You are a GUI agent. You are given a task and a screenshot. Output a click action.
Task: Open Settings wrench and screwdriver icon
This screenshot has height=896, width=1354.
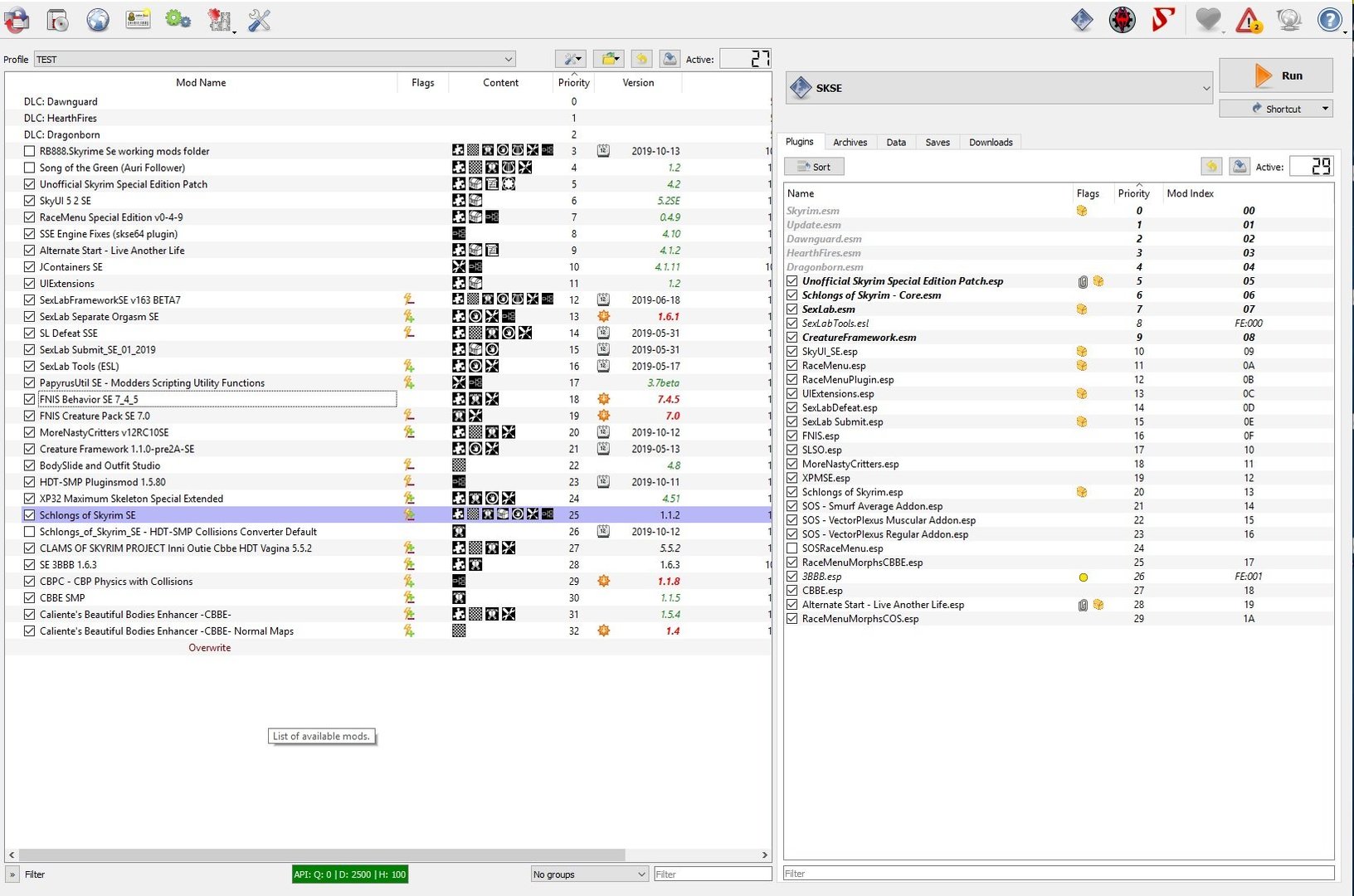tap(260, 20)
